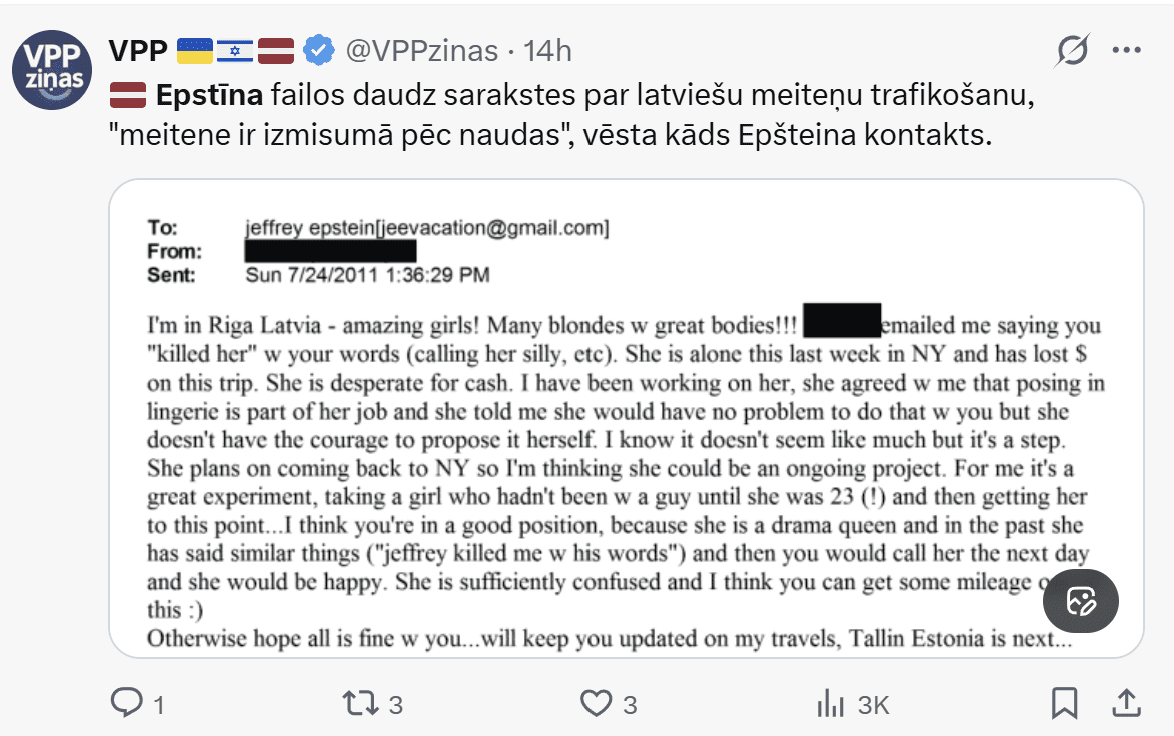Click the reply count number 1

pos(159,705)
